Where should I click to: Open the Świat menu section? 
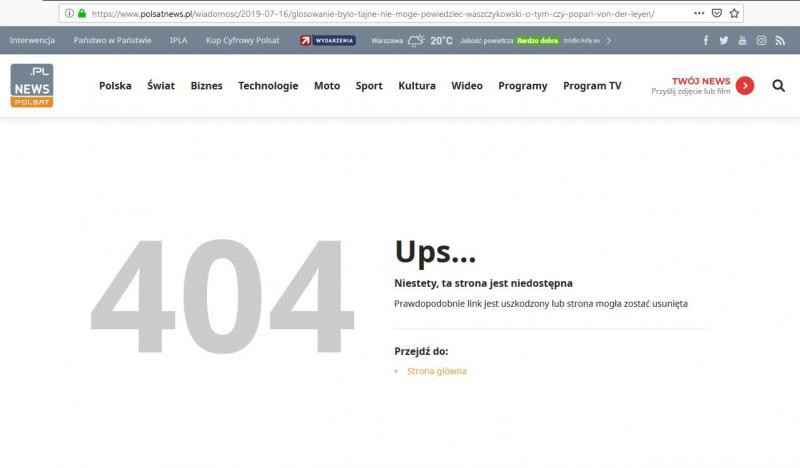pos(160,86)
